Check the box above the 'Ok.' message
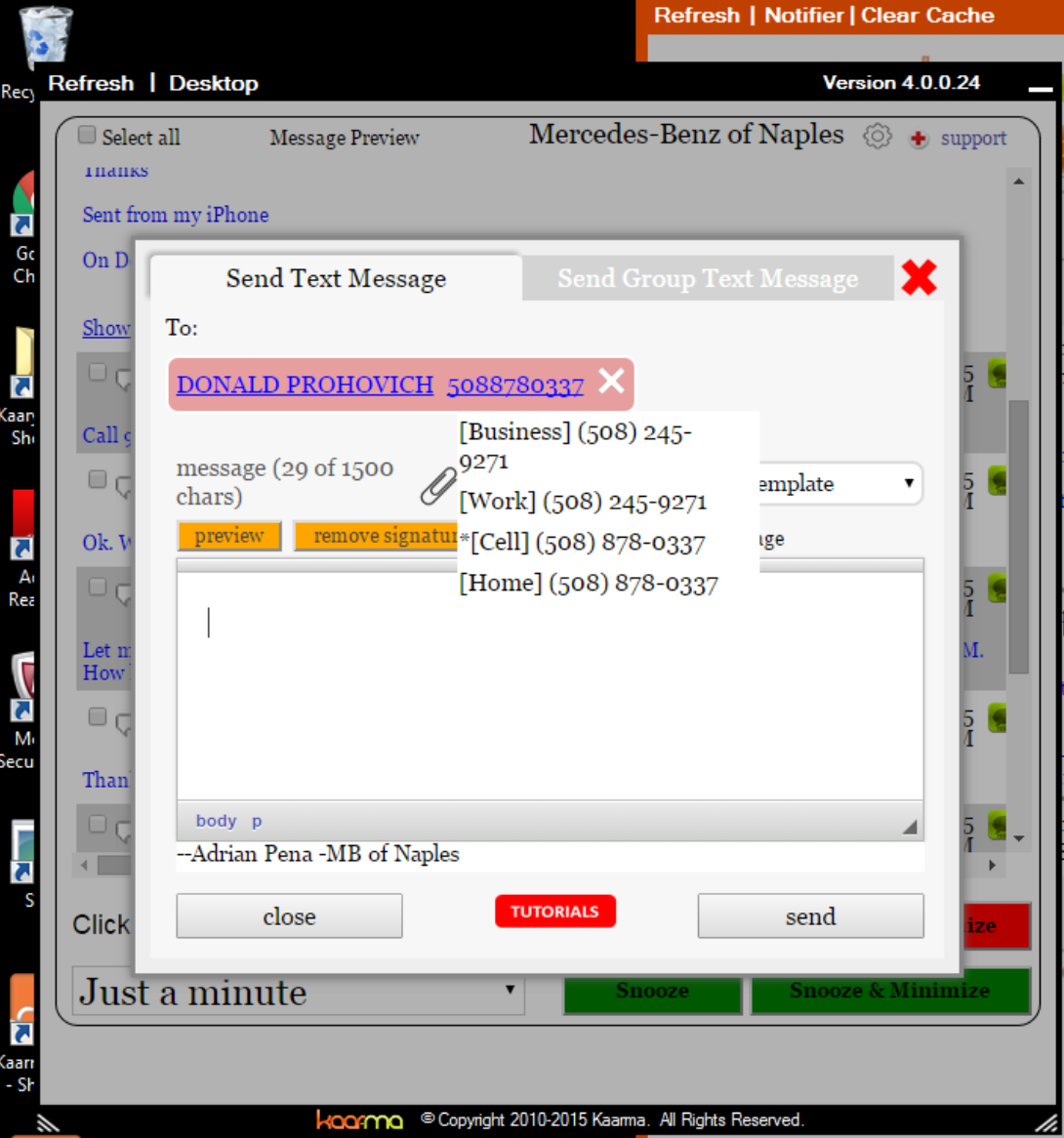 point(98,479)
